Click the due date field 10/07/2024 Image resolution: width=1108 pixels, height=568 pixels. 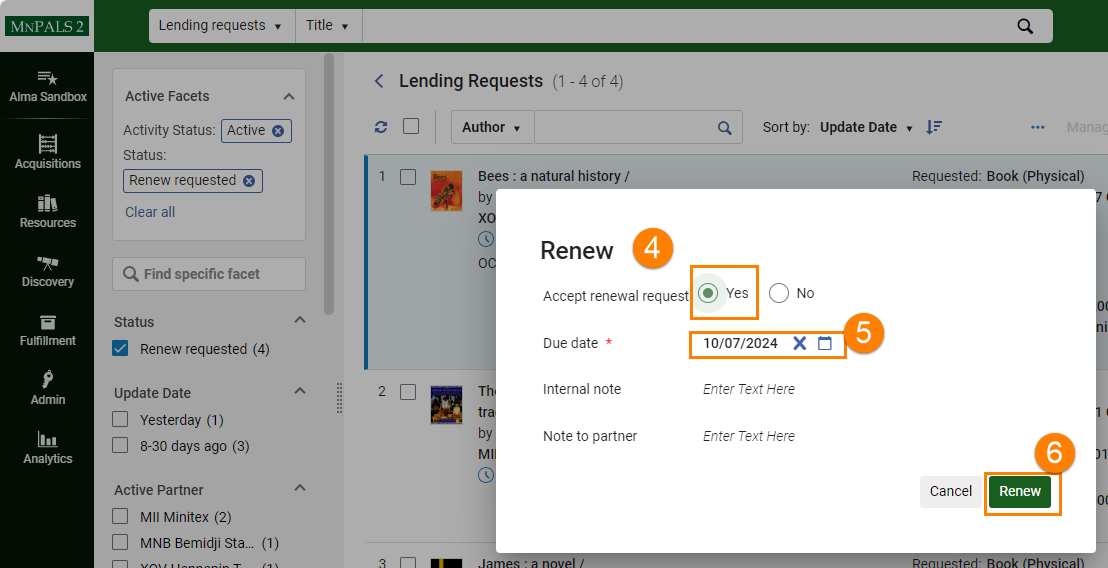[740, 343]
